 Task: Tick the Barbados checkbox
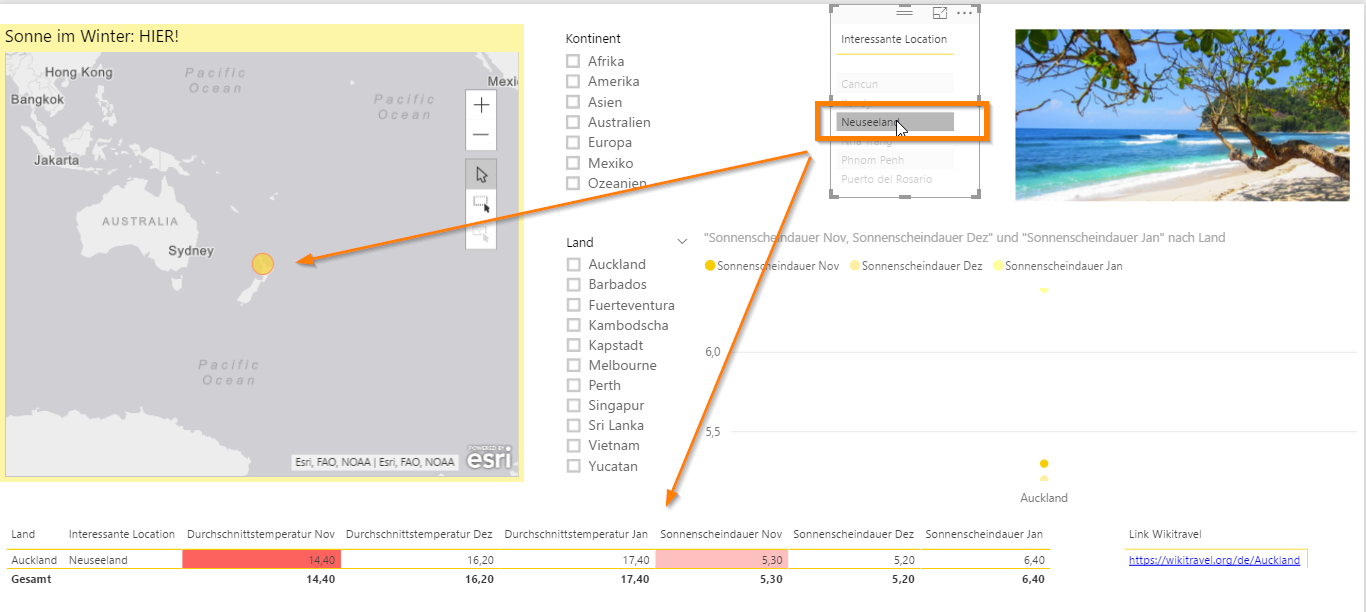(574, 284)
